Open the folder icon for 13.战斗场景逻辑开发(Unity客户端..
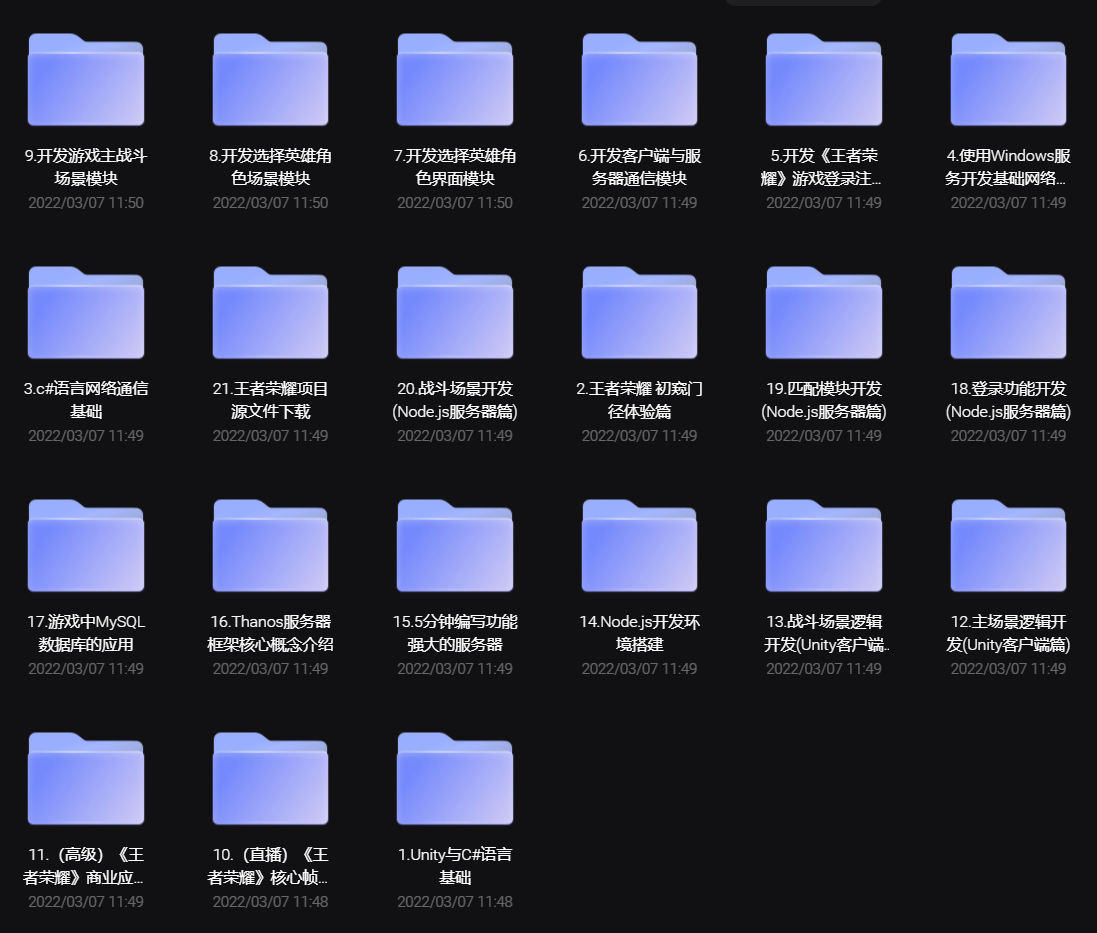Screen dimensions: 1097x933 coord(824,546)
